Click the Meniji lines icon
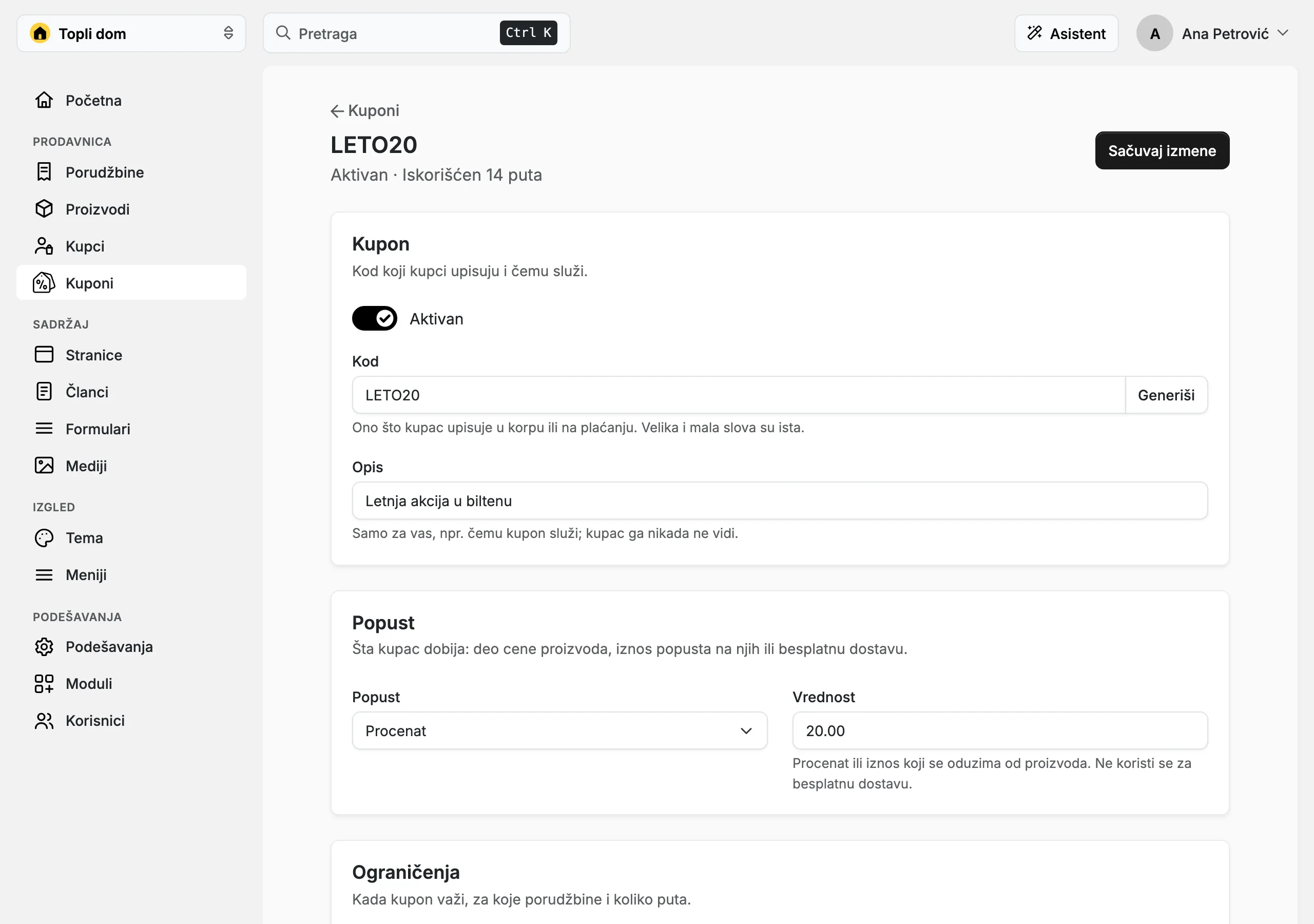Image resolution: width=1314 pixels, height=924 pixels. (44, 574)
